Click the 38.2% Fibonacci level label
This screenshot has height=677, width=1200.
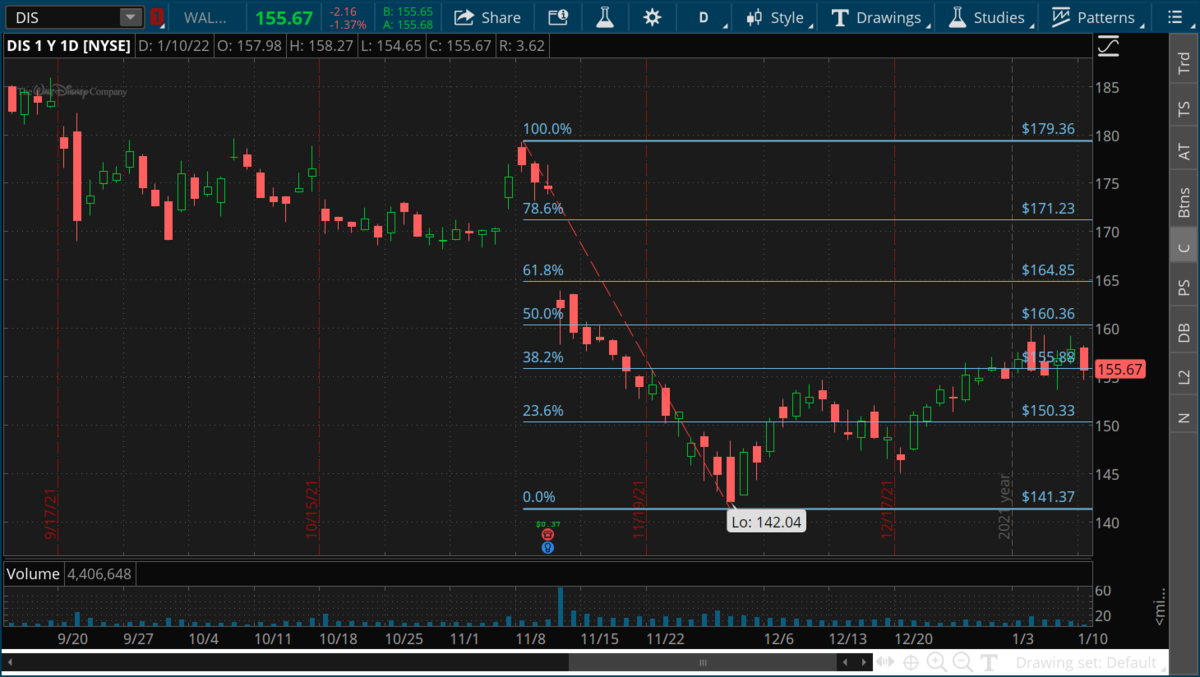[543, 357]
